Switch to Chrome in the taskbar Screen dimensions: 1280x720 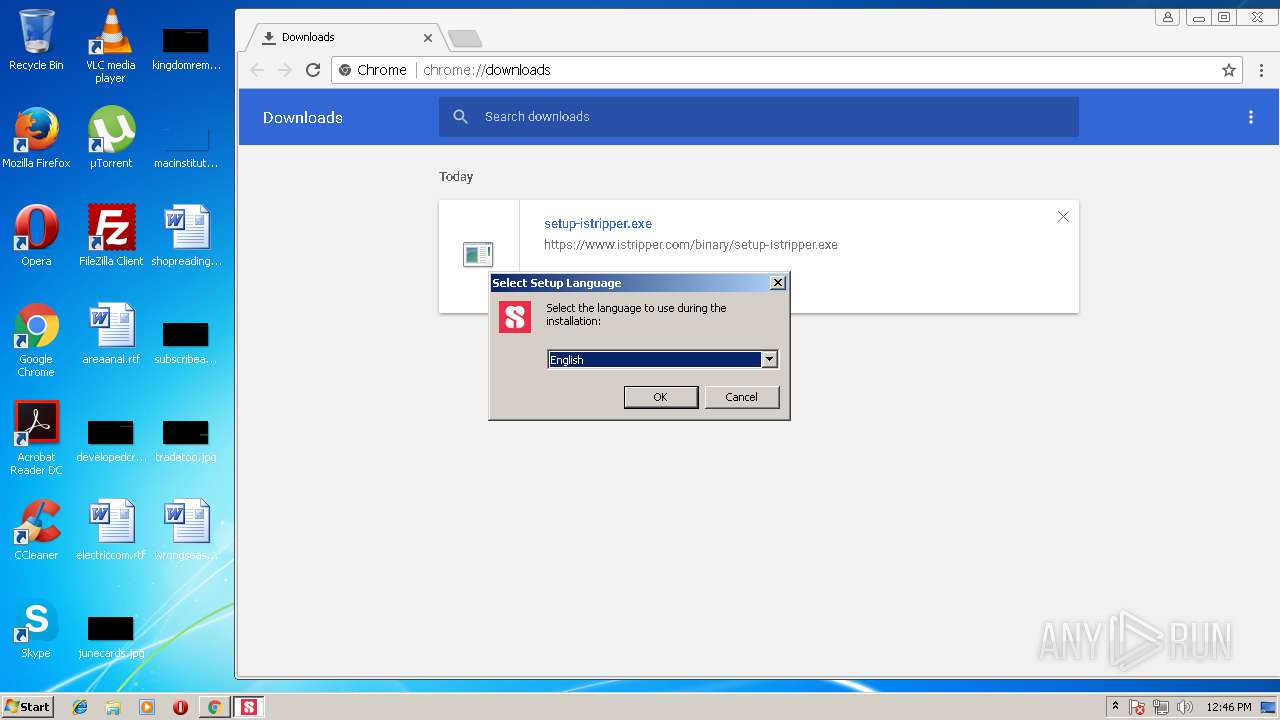pos(214,707)
